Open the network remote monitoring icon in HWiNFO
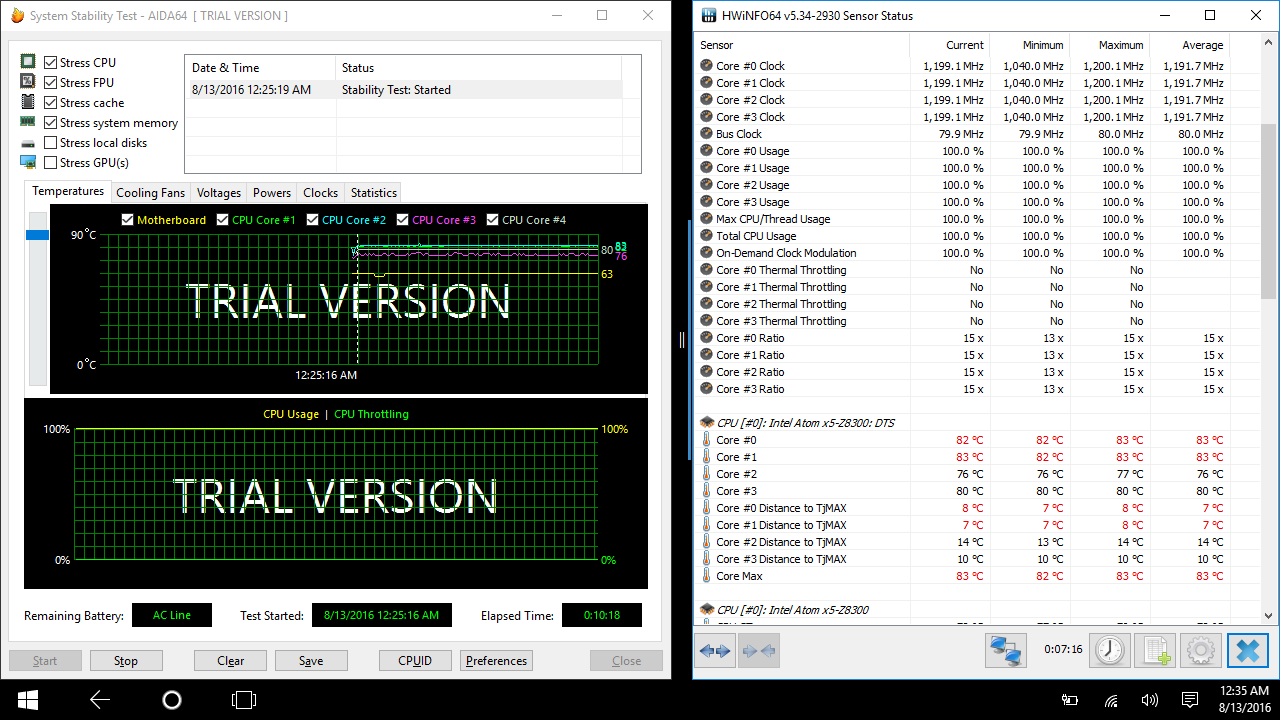 tap(1005, 651)
